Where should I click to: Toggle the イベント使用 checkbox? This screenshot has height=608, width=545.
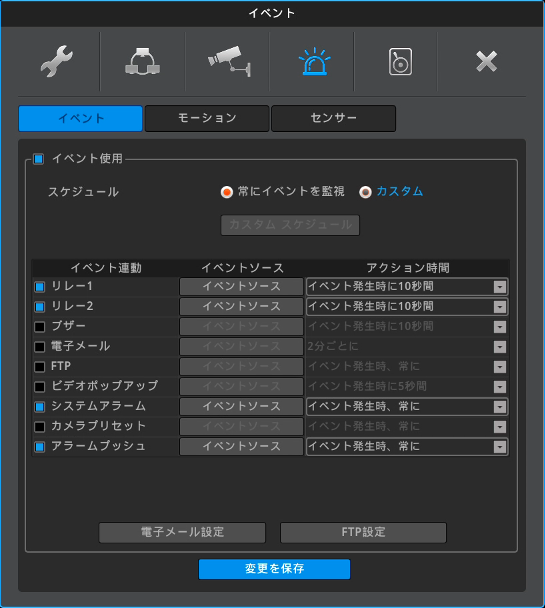tap(38, 159)
